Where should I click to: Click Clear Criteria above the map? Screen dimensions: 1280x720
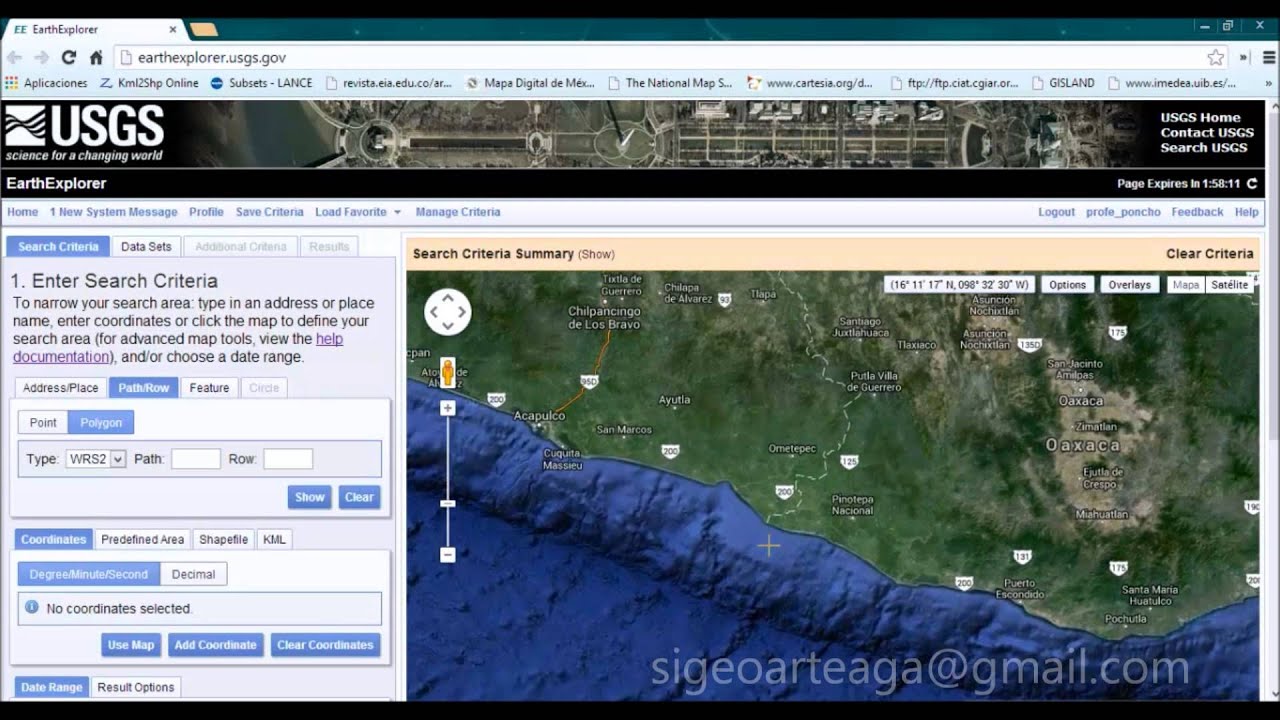click(x=1209, y=254)
